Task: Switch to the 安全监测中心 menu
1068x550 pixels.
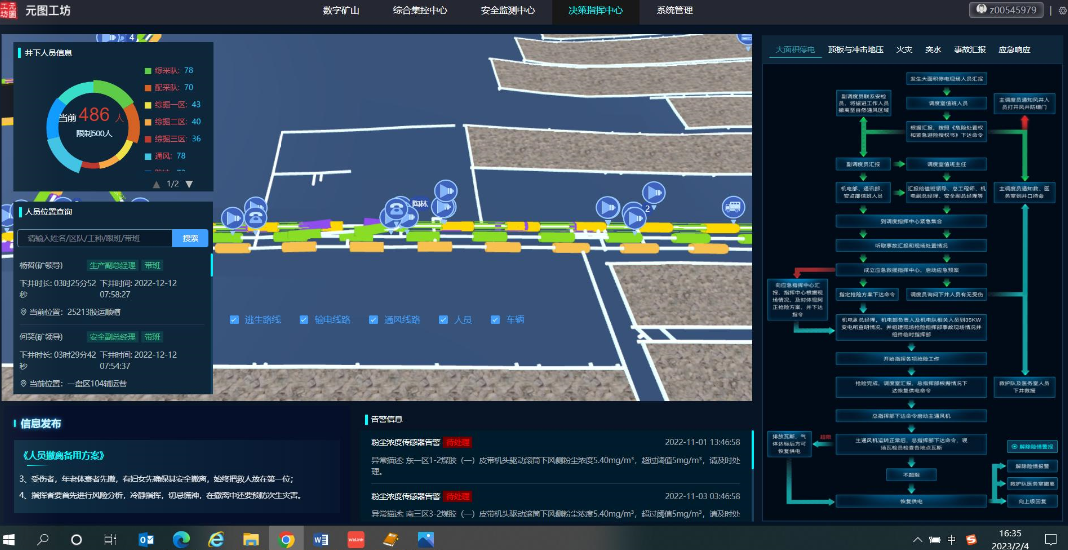Action: (x=507, y=10)
